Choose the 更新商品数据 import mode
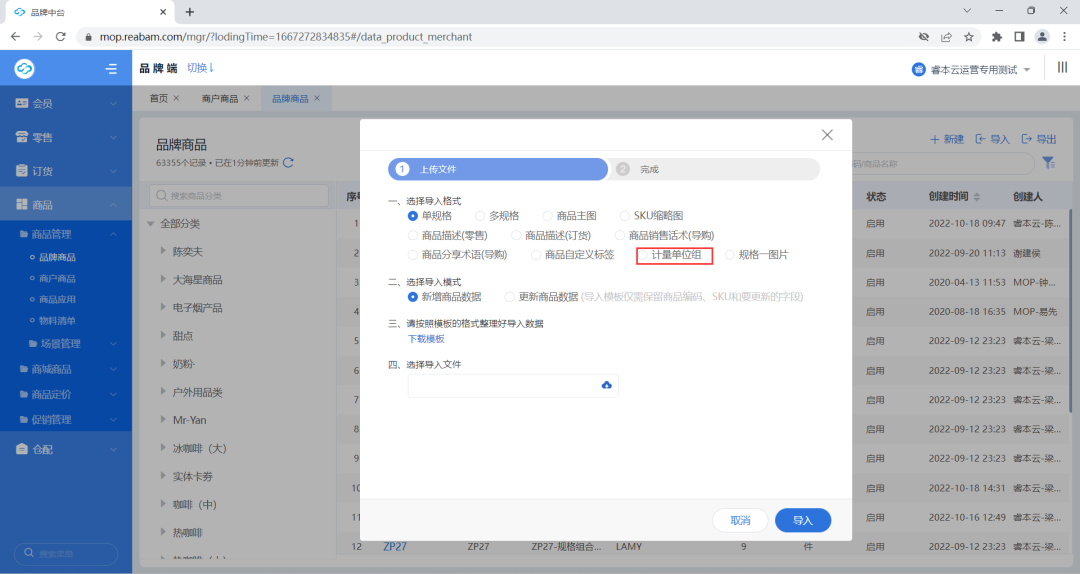Viewport: 1080px width, 574px height. point(510,297)
